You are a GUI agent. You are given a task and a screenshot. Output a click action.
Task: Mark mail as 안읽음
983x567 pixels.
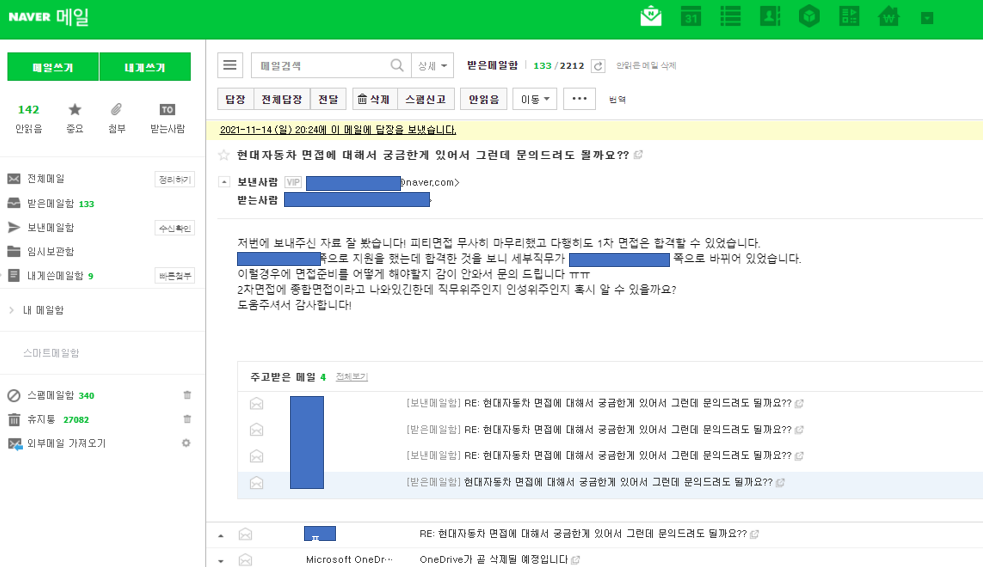click(483, 99)
